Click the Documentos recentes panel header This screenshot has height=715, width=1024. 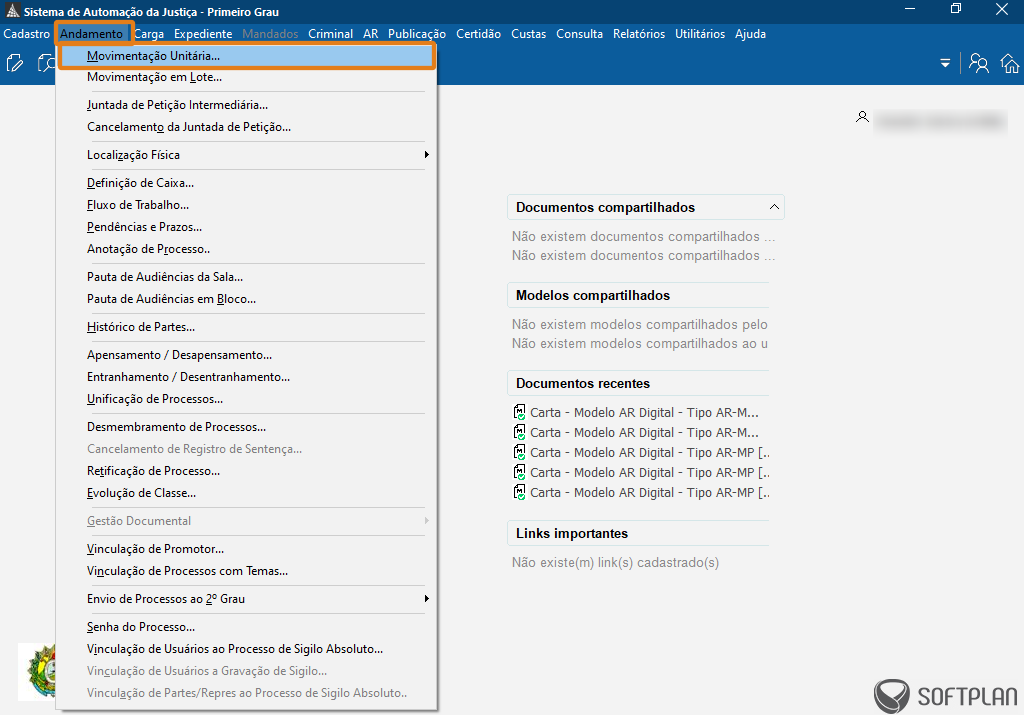click(638, 383)
